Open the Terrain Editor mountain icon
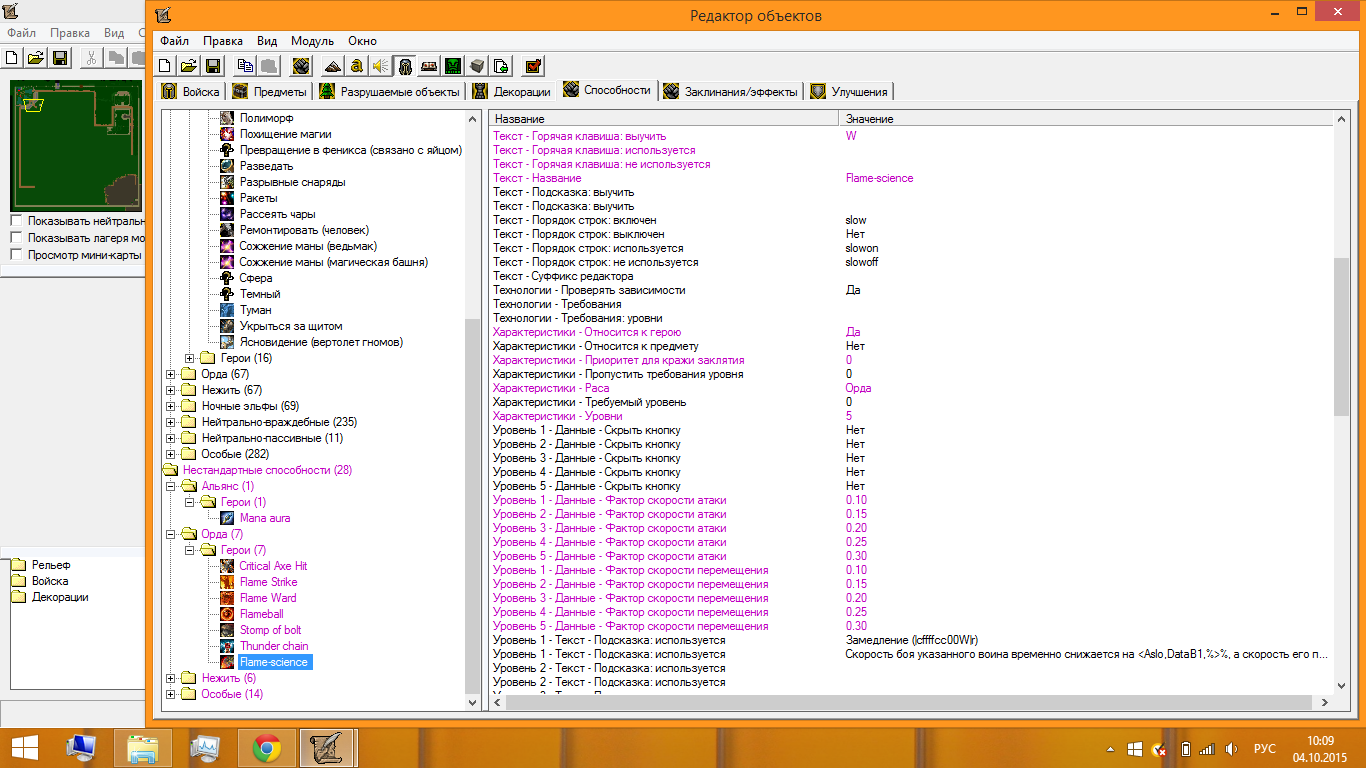Viewport: 1366px width, 768px height. [x=333, y=66]
